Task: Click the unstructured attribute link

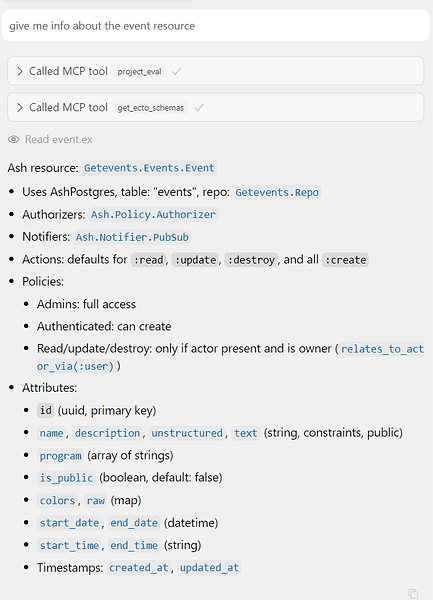Action: (187, 433)
